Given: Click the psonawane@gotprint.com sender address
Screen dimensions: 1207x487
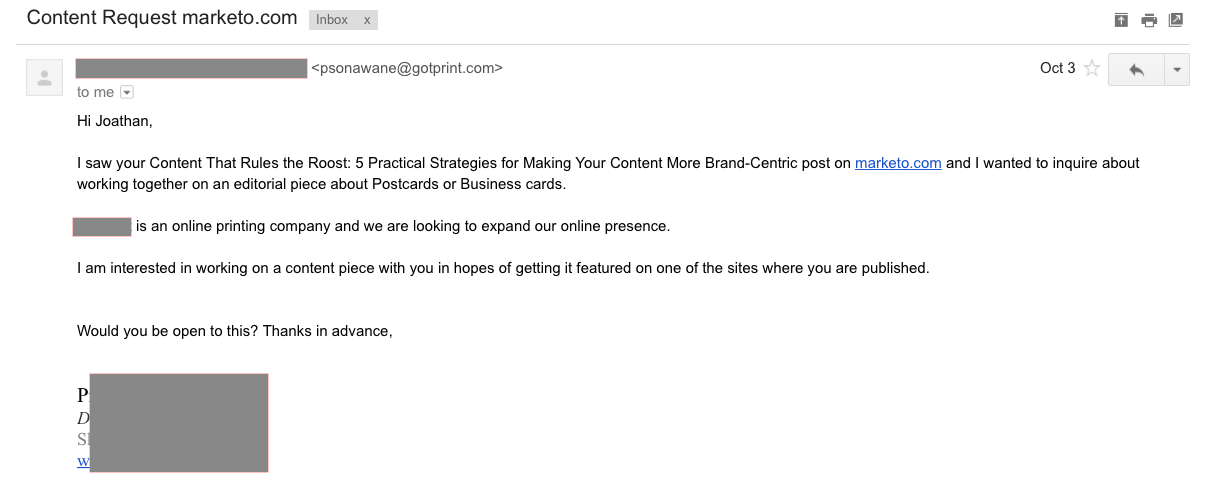Looking at the screenshot, I should pyautogui.click(x=407, y=68).
